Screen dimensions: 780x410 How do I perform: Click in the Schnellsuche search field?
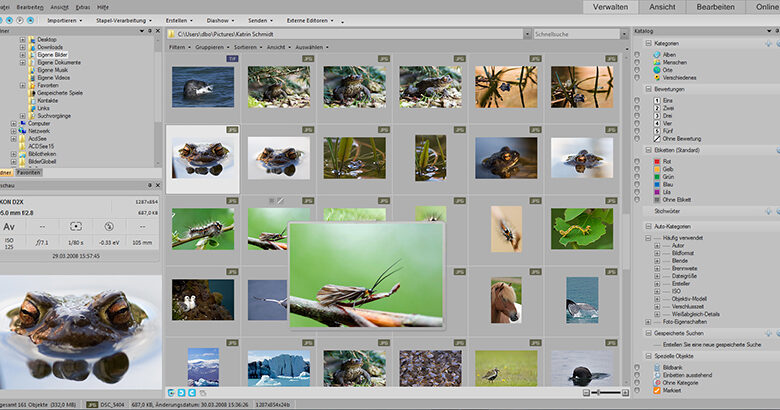[570, 34]
